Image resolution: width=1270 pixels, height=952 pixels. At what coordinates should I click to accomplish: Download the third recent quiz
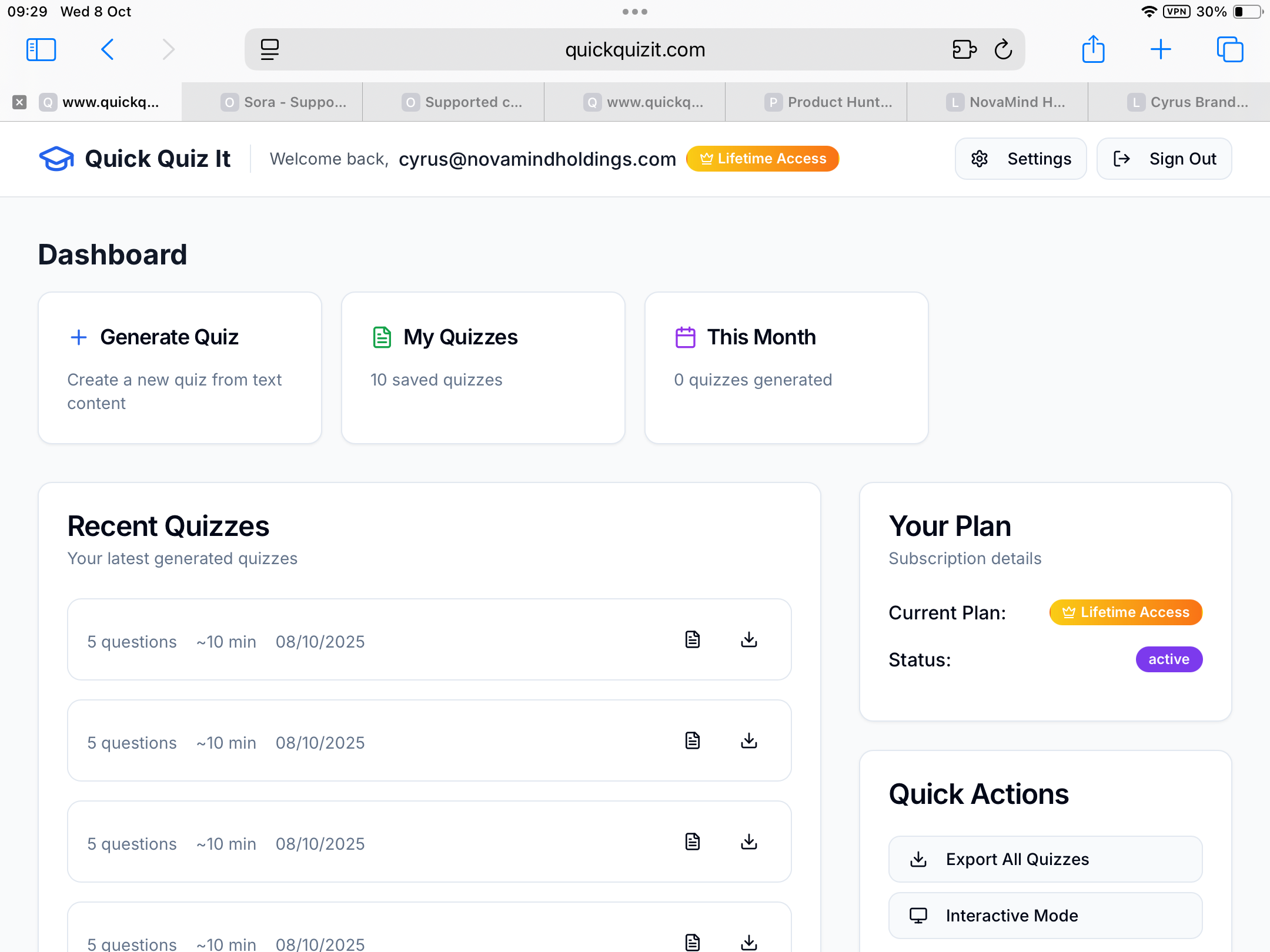[748, 842]
